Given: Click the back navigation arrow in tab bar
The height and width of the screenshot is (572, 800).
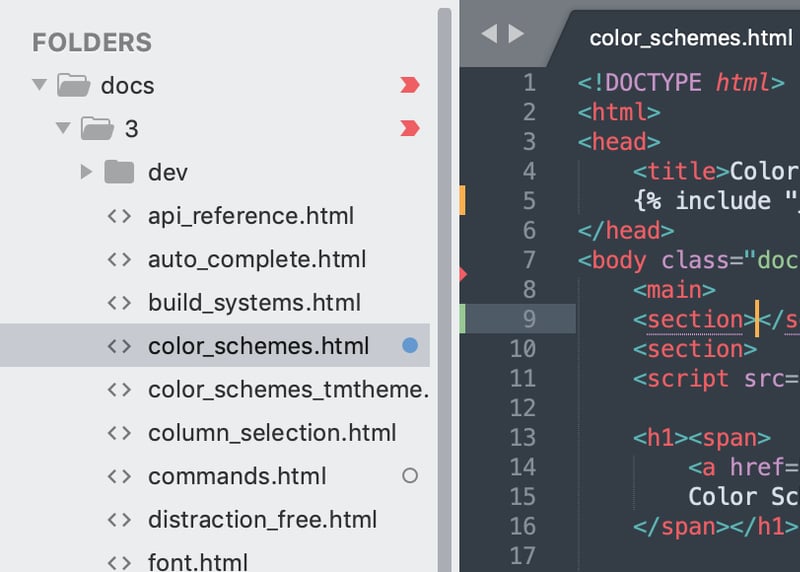Looking at the screenshot, I should (489, 34).
